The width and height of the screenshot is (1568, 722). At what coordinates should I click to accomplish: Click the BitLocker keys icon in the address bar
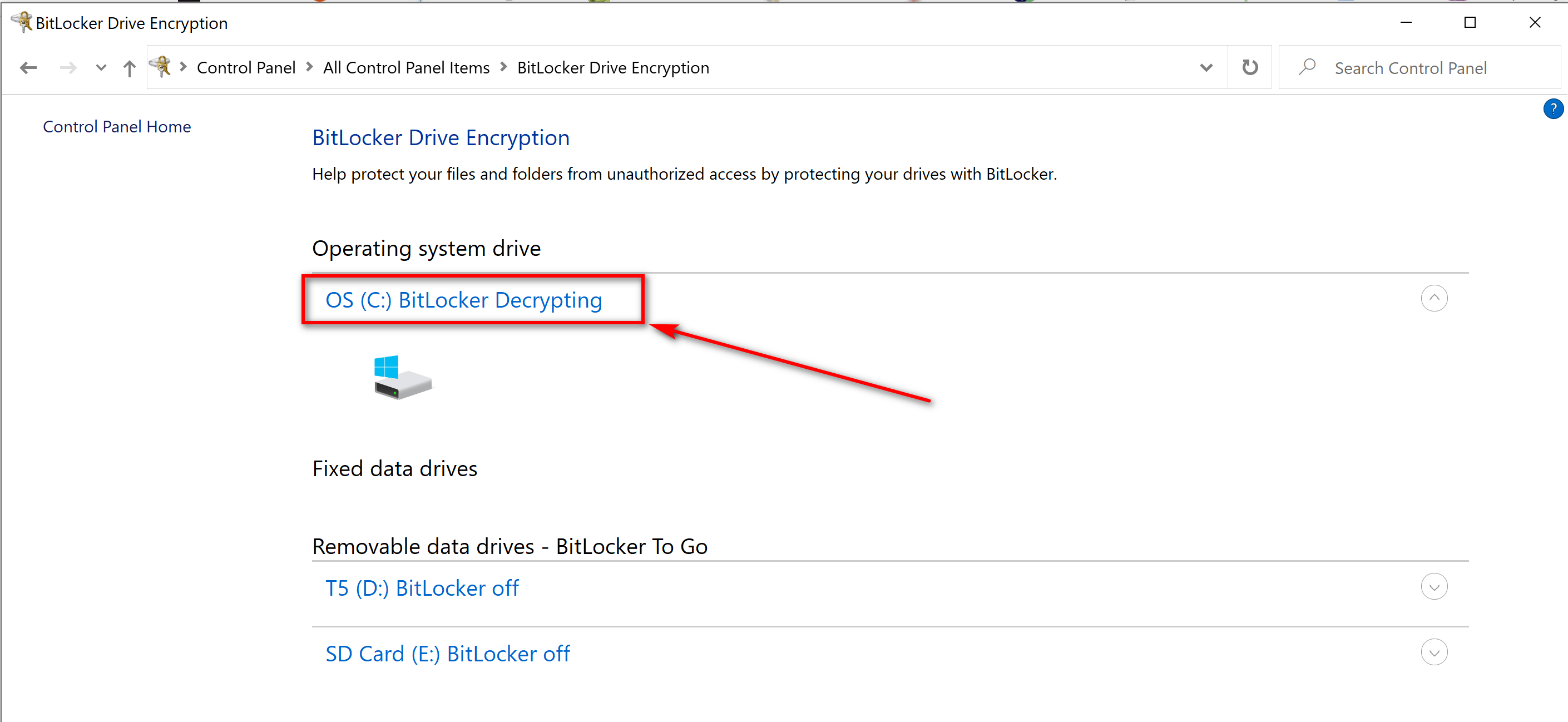coord(161,66)
